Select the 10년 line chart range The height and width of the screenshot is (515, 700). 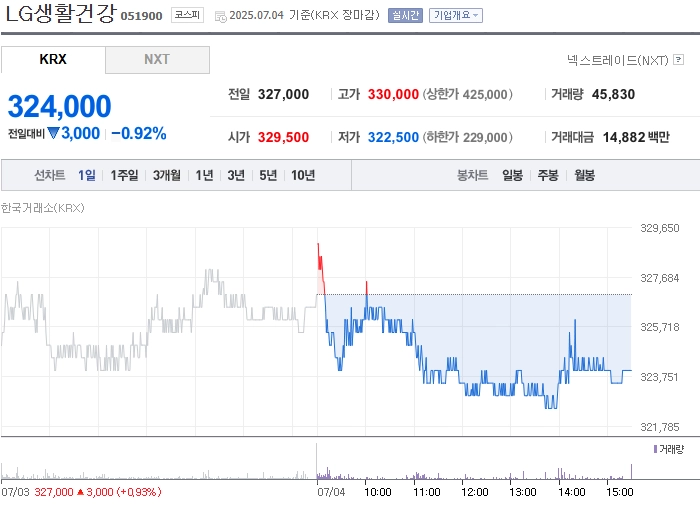point(303,175)
